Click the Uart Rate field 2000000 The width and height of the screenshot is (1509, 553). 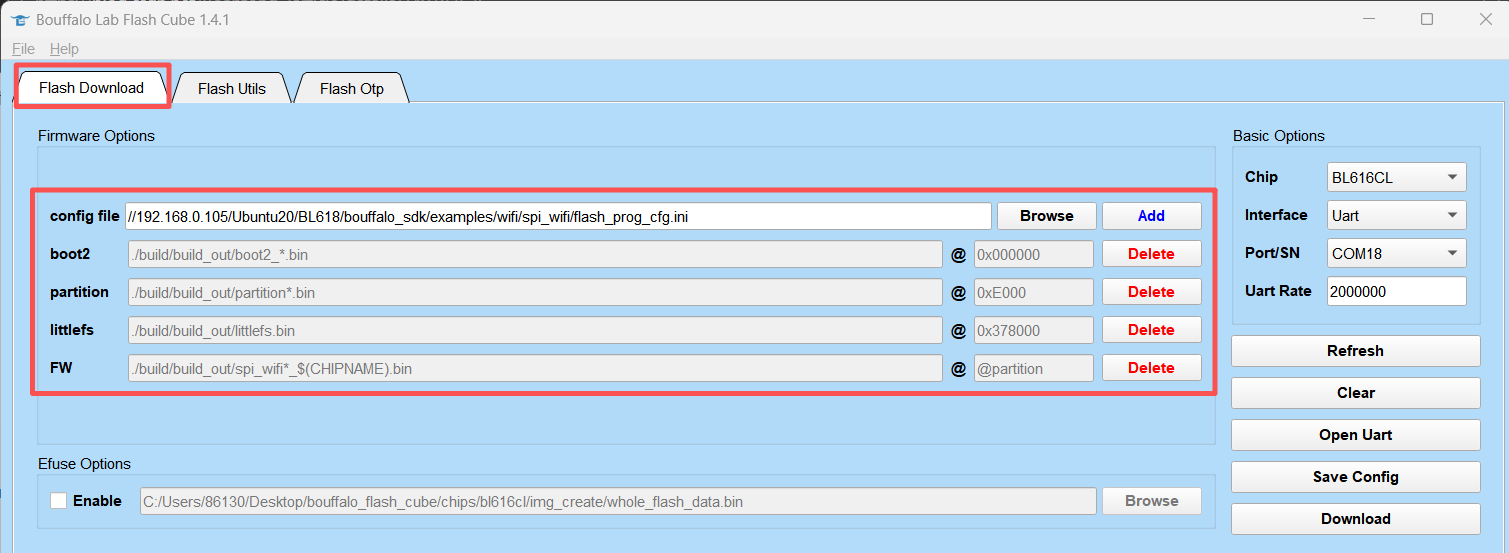pyautogui.click(x=1397, y=291)
